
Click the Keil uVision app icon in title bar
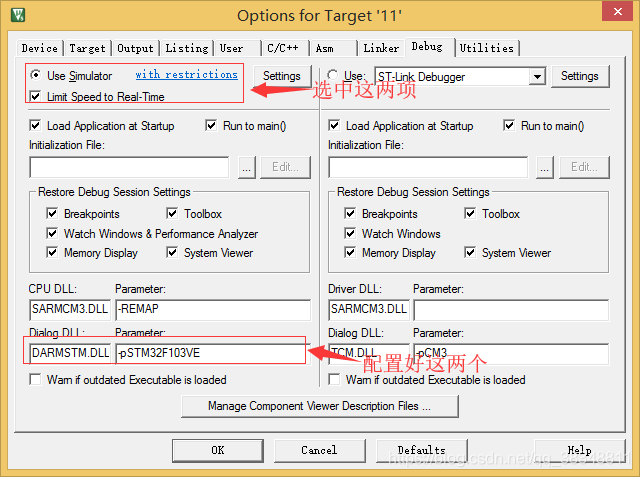[18, 15]
